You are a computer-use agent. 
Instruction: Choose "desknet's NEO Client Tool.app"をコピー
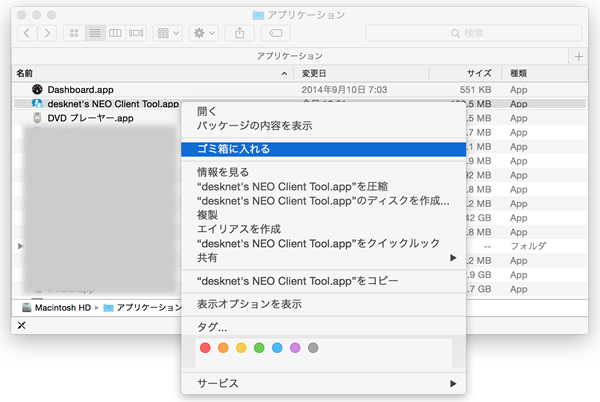pyautogui.click(x=323, y=281)
